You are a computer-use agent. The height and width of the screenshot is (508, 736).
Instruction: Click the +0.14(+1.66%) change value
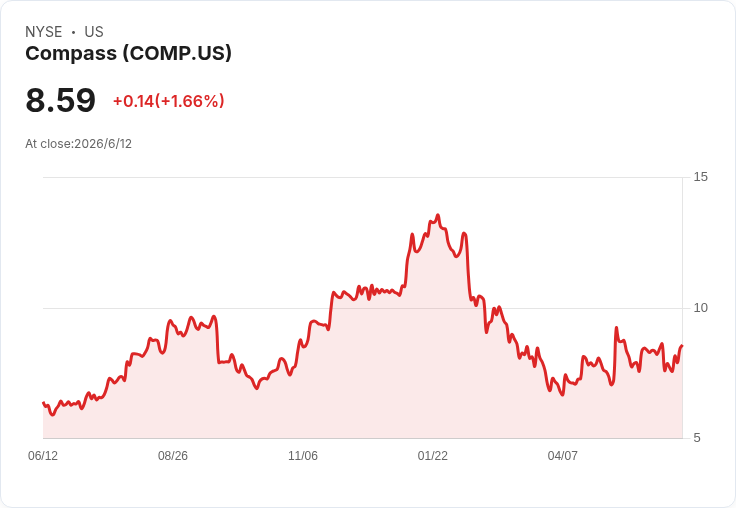point(169,101)
